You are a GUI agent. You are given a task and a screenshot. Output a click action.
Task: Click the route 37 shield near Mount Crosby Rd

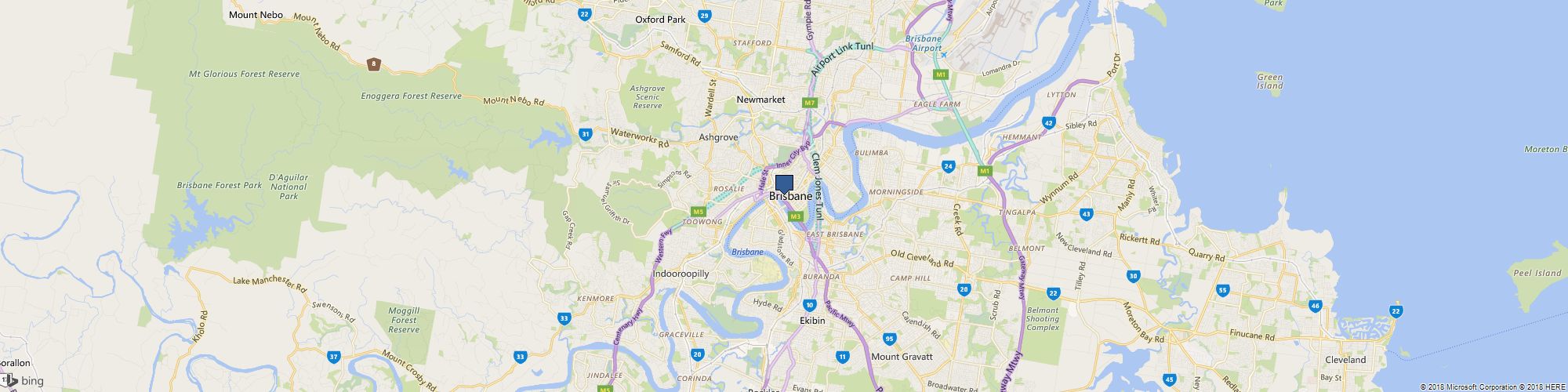(334, 357)
